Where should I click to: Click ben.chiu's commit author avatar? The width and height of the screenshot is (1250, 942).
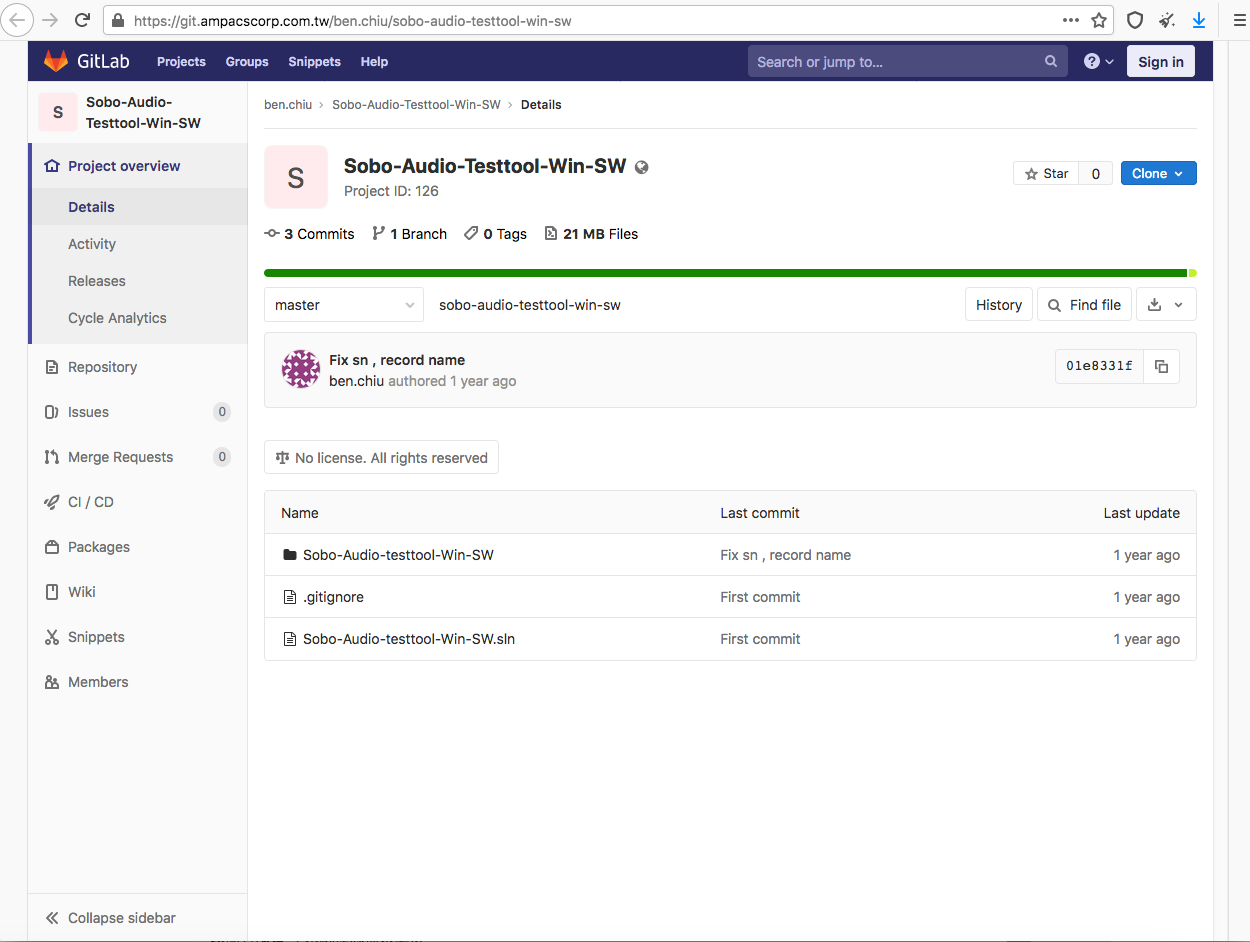pos(301,370)
